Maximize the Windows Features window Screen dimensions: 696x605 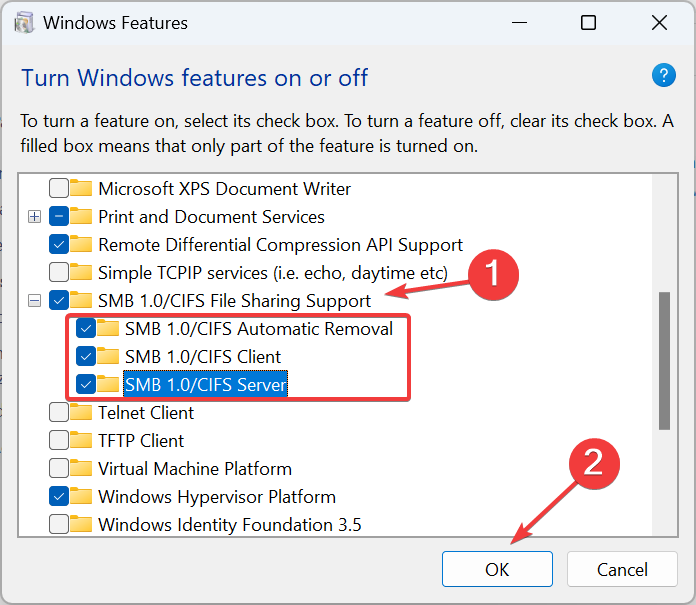pos(588,22)
